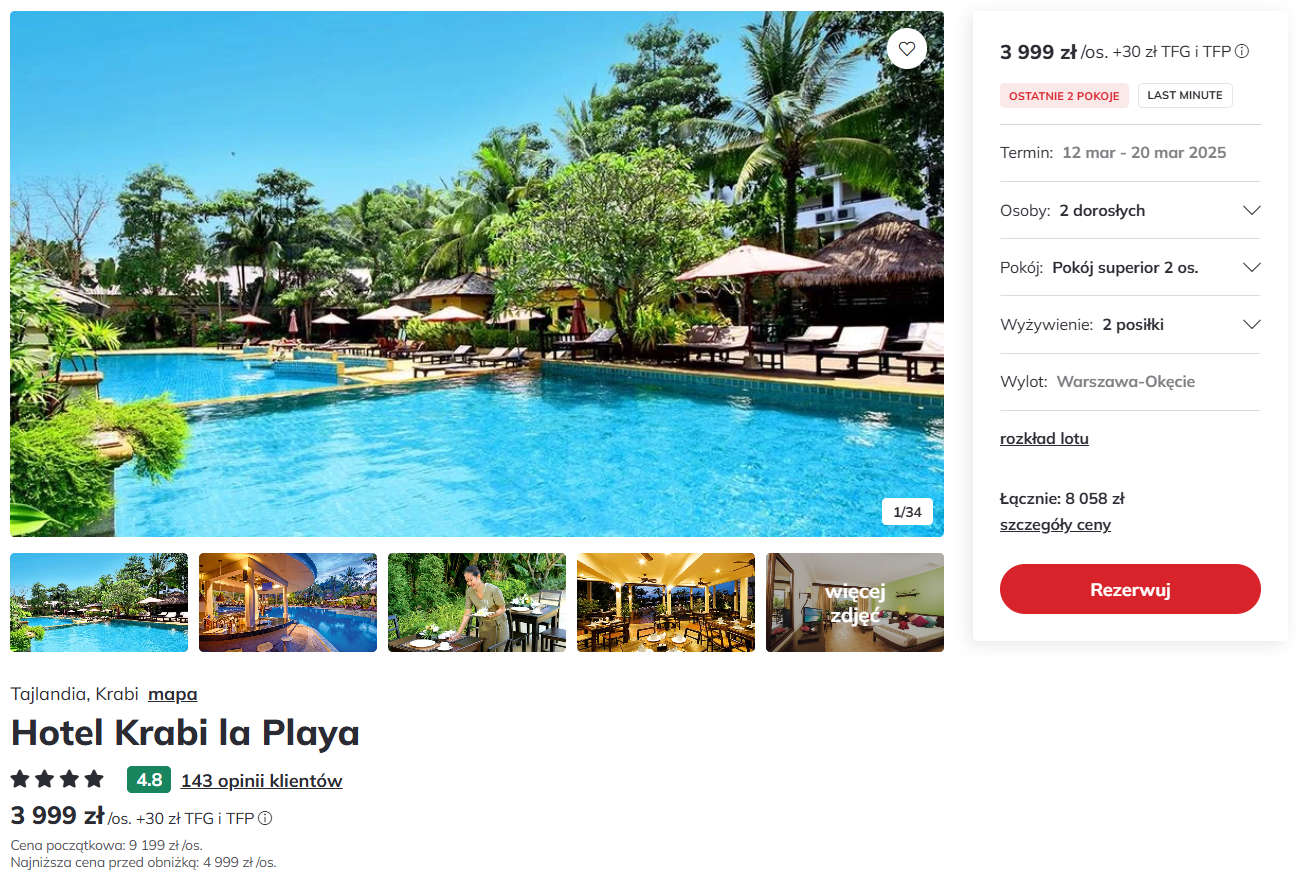Open the szczegóły ceny link
This screenshot has width=1296, height=882.
tap(1055, 524)
